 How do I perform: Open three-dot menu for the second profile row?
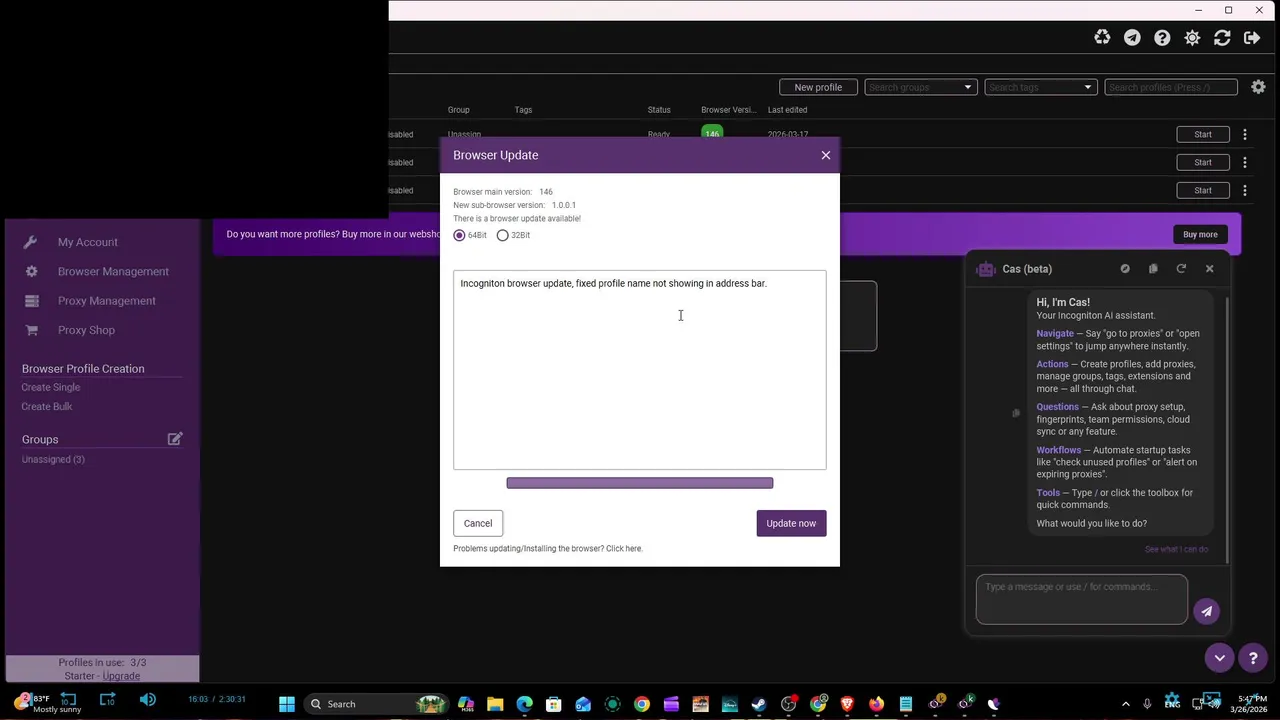1245,162
